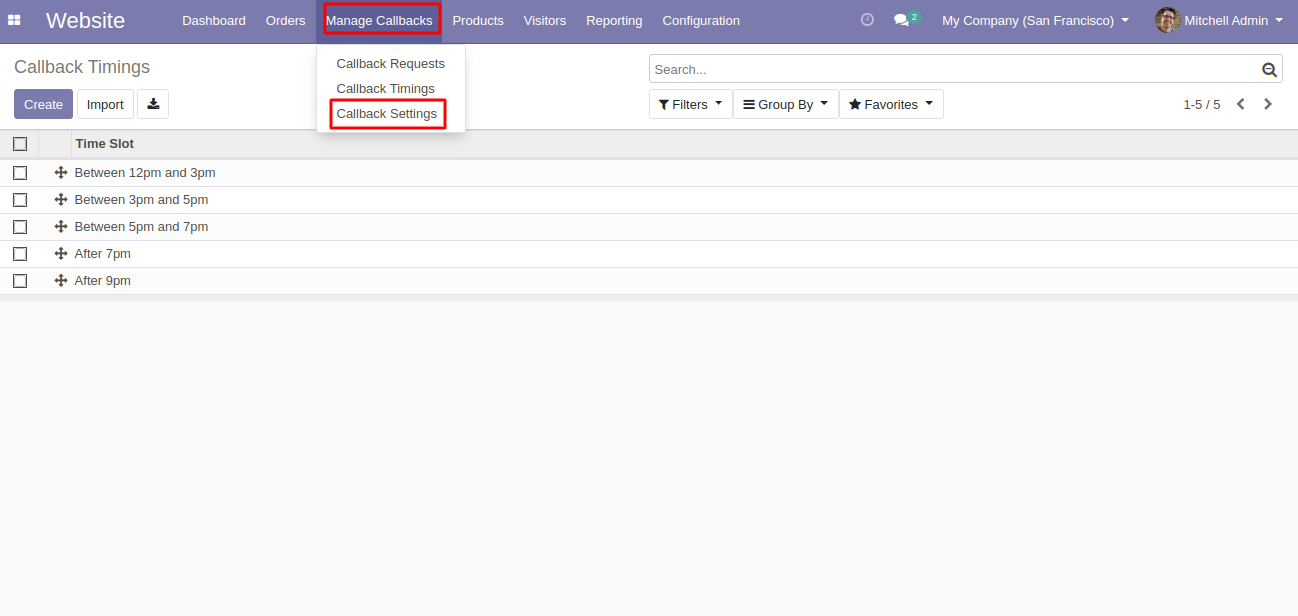Check the checkbox for After 9pm row
The image size is (1298, 616).
(20, 280)
